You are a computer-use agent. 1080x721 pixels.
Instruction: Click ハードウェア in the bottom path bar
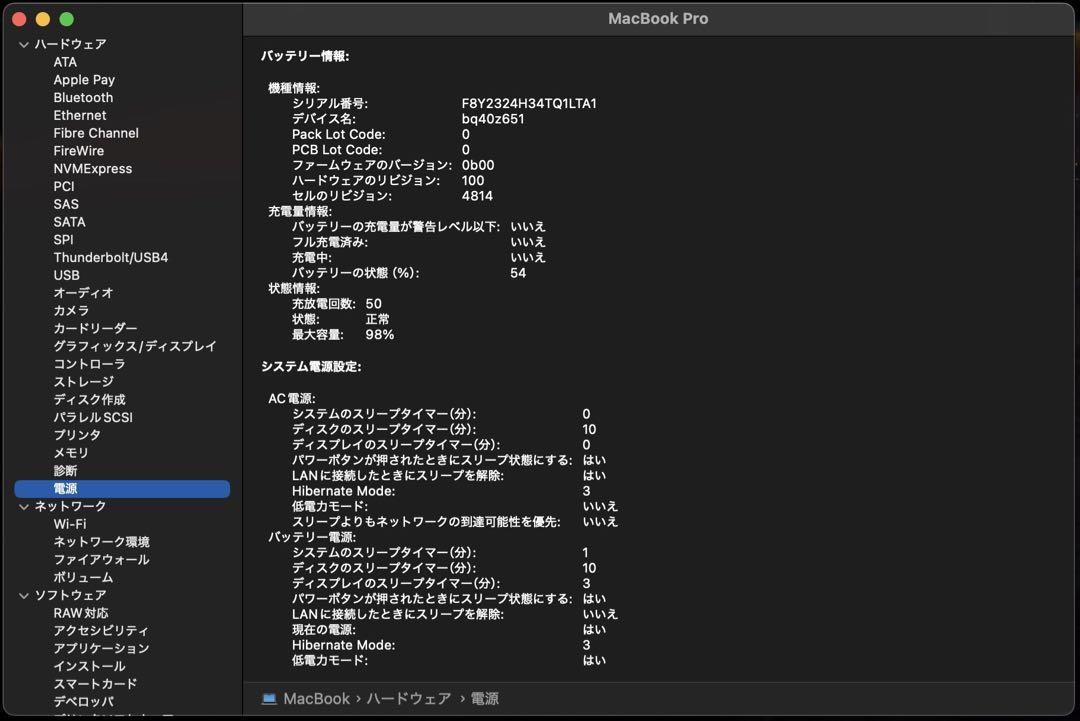[x=408, y=699]
